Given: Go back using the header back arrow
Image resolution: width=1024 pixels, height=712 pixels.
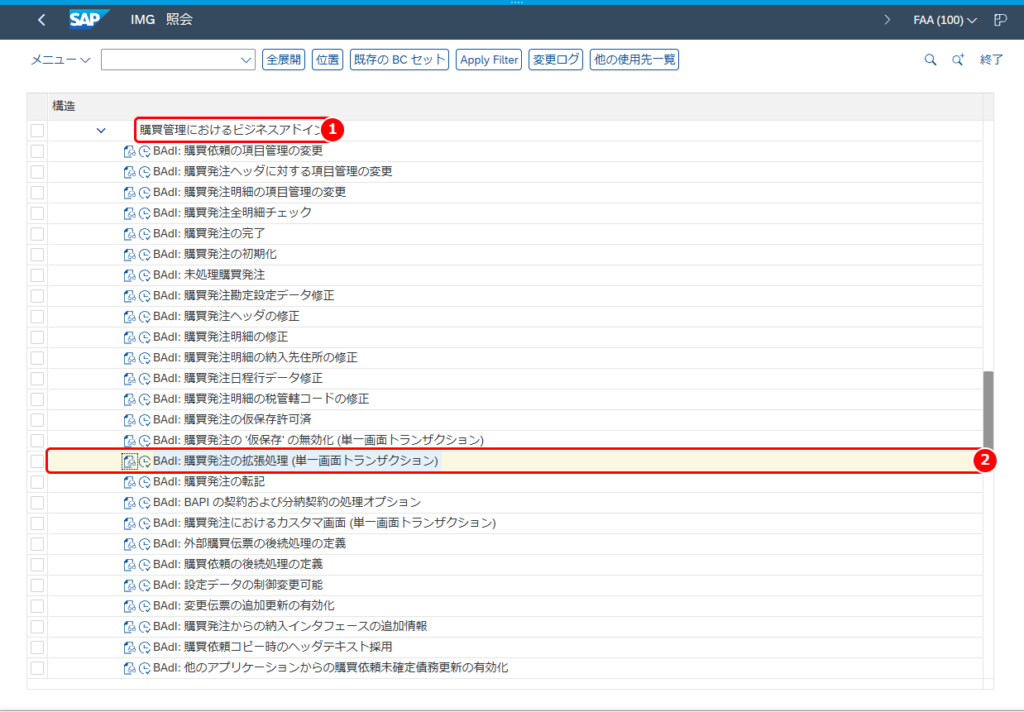Looking at the screenshot, I should point(42,20).
